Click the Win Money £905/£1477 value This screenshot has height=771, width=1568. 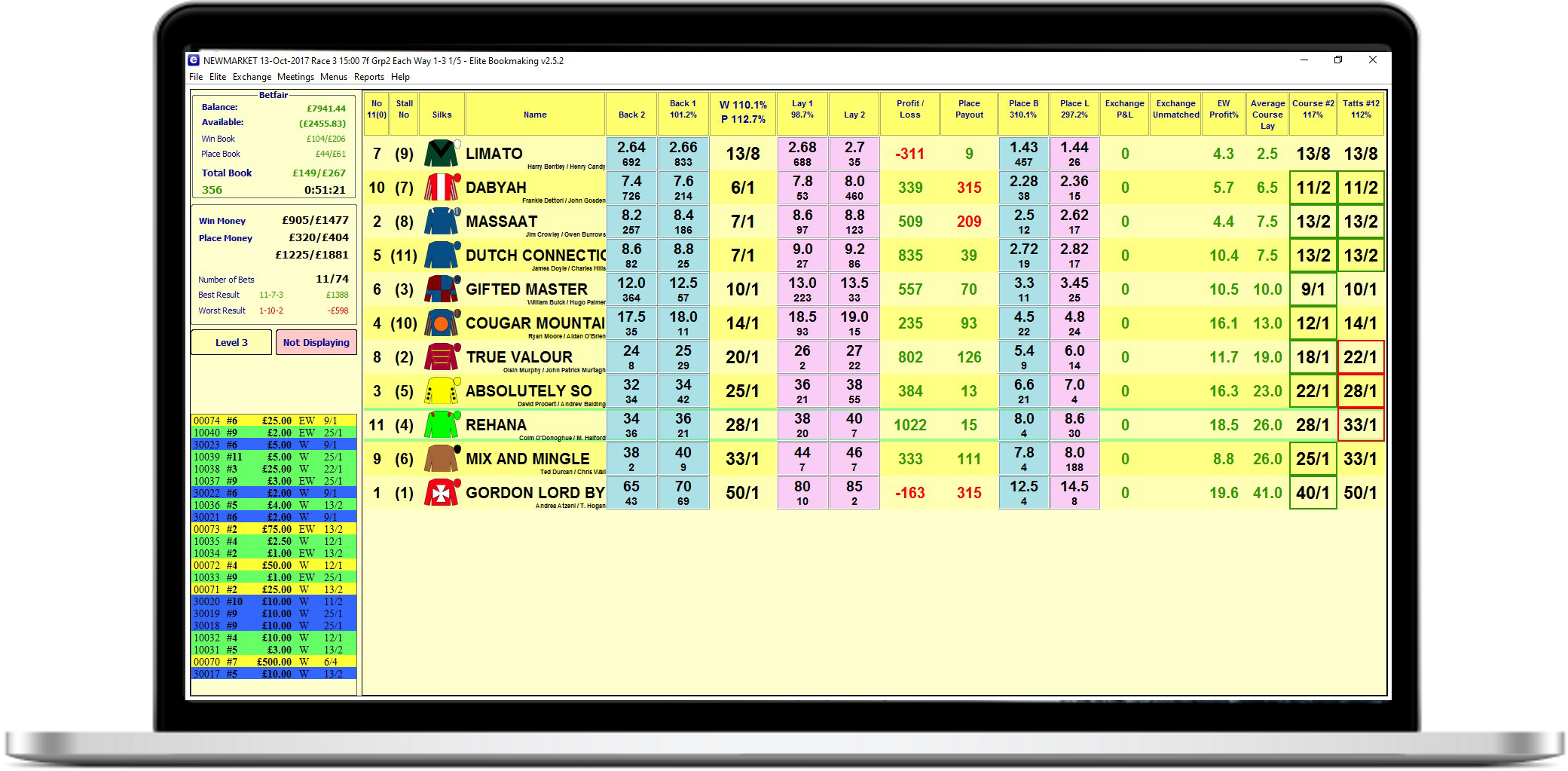(x=315, y=220)
